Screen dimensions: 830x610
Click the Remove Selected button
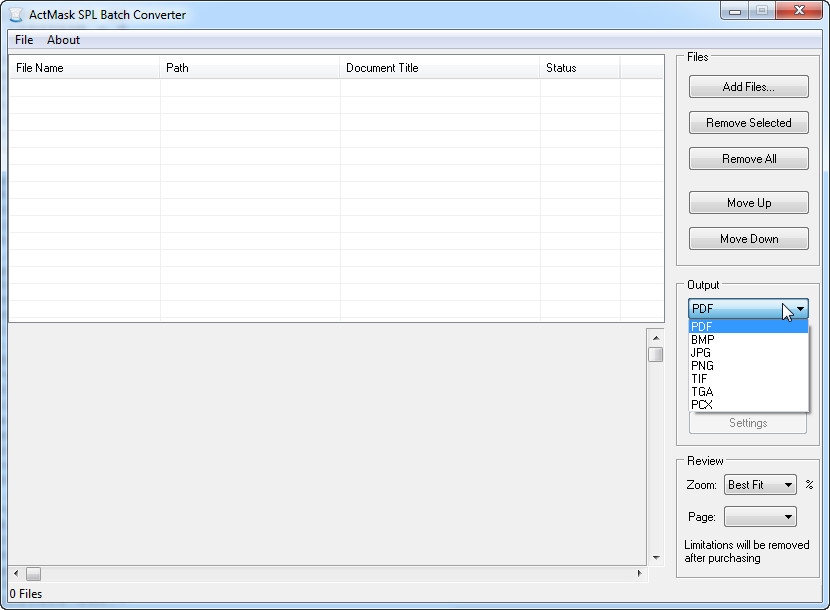pyautogui.click(x=748, y=123)
